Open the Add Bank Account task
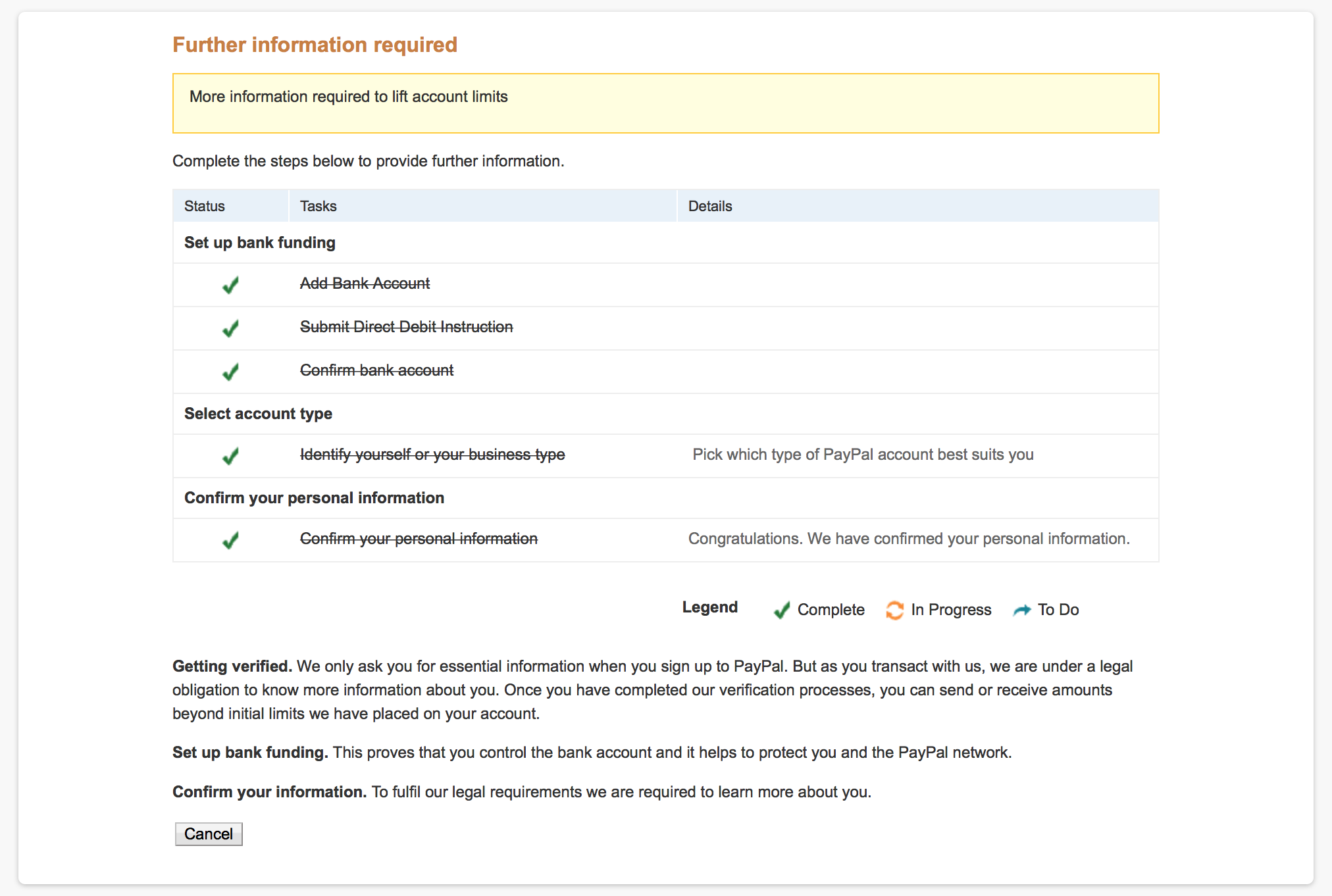 click(x=365, y=284)
